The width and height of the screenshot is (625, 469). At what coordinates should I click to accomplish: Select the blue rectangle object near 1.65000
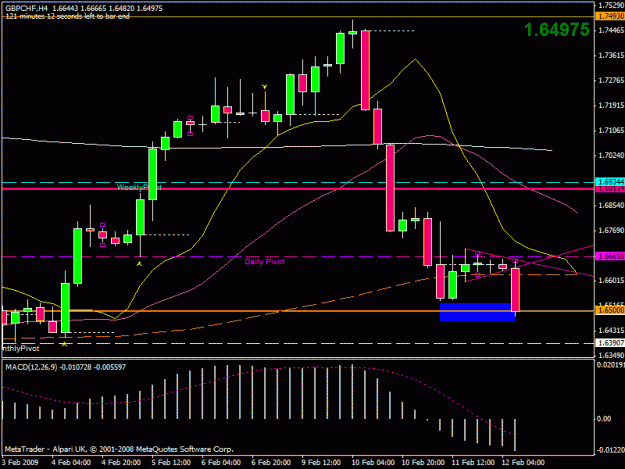tap(477, 312)
